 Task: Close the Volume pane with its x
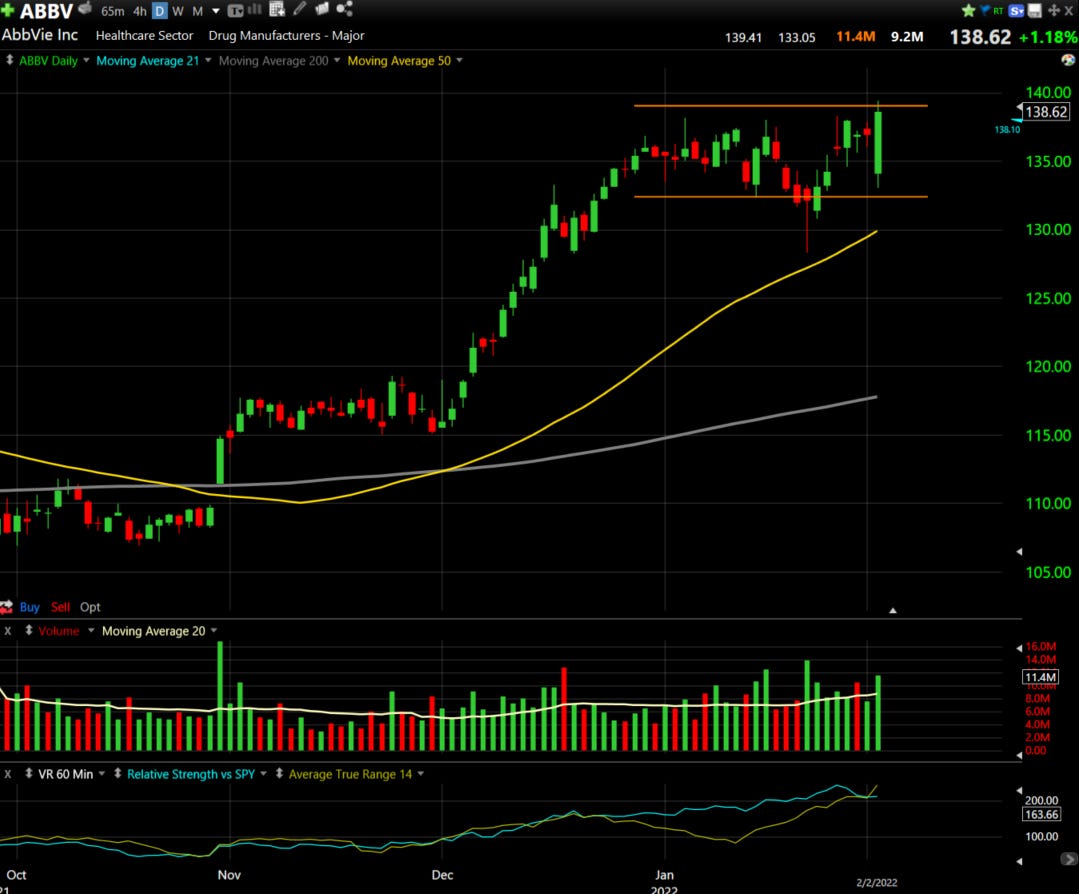[8, 631]
